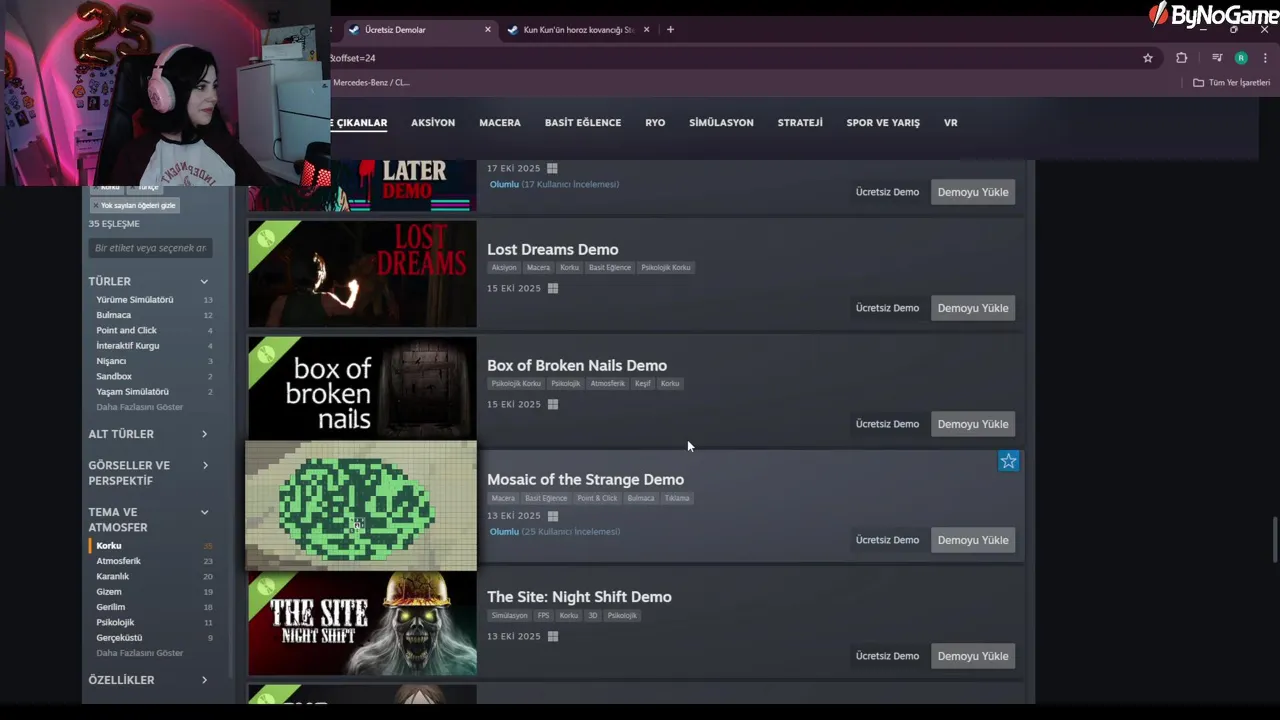The width and height of the screenshot is (1280, 720).
Task: Open the Chrome extensions puzzle icon
Action: tap(1181, 58)
